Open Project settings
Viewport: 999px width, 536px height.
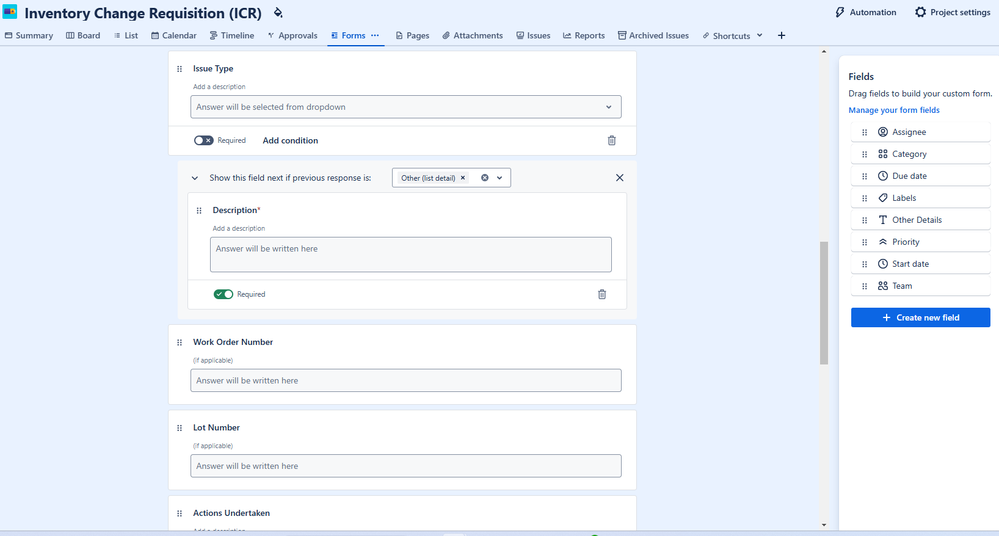[x=952, y=12]
